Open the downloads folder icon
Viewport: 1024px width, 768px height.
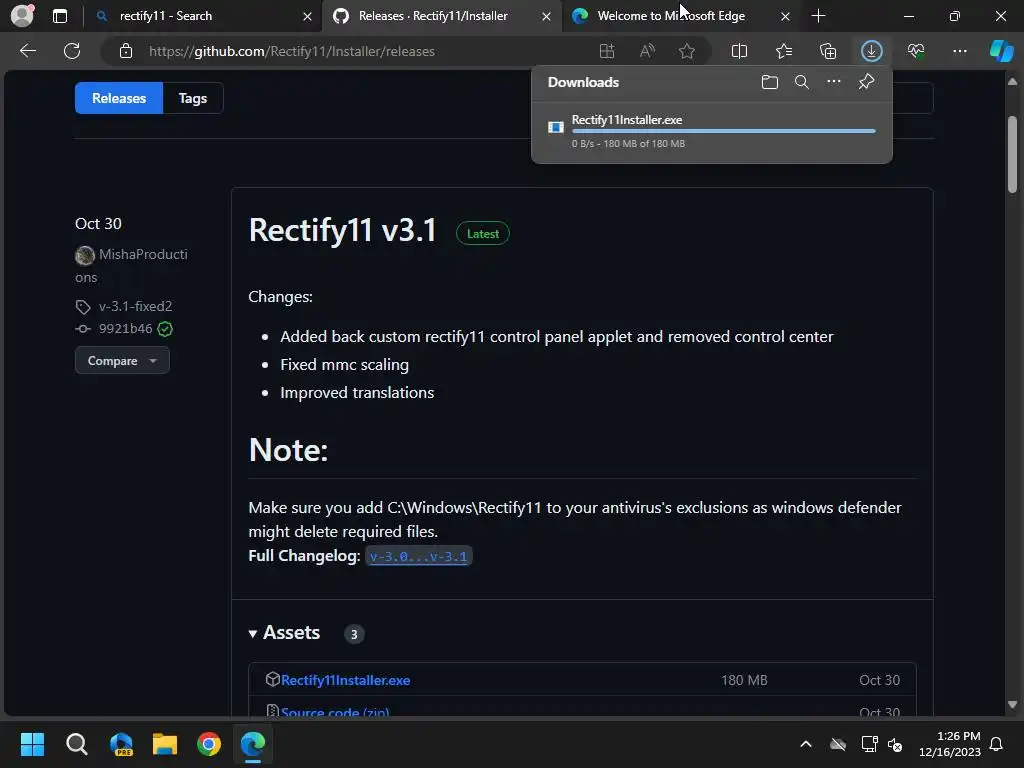[770, 82]
